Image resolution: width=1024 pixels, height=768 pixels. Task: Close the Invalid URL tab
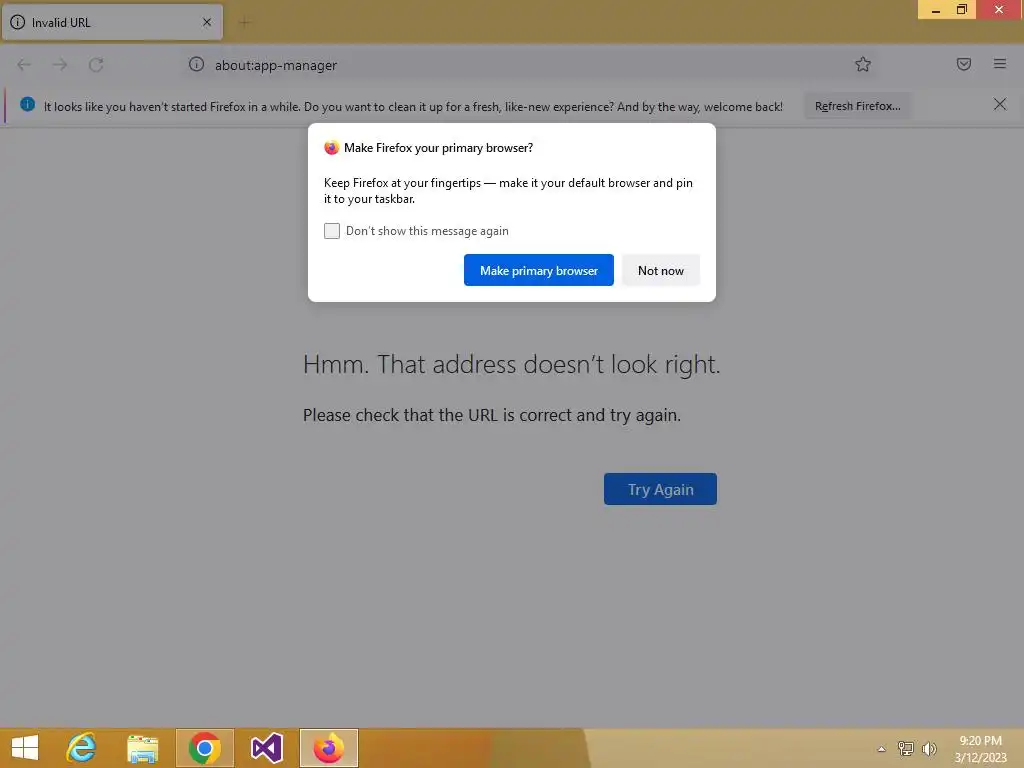207,22
